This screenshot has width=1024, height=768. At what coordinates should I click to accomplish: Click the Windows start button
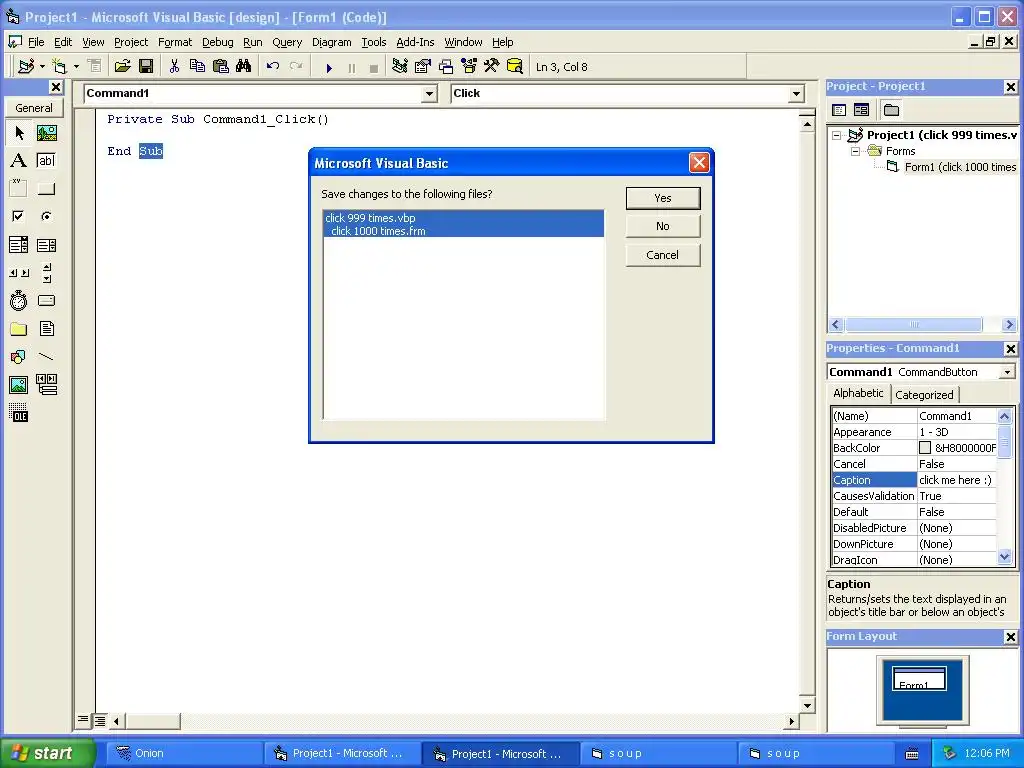[x=46, y=753]
